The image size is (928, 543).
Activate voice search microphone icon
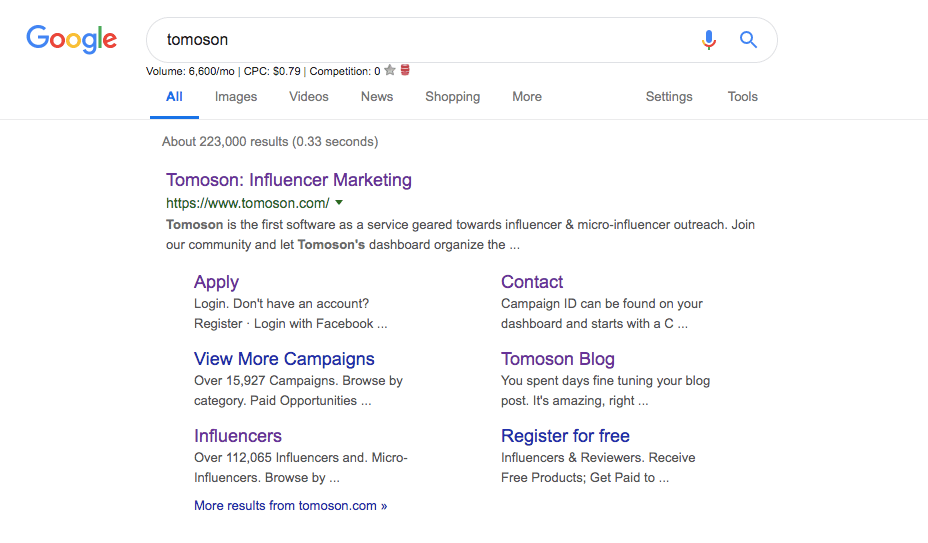click(708, 40)
